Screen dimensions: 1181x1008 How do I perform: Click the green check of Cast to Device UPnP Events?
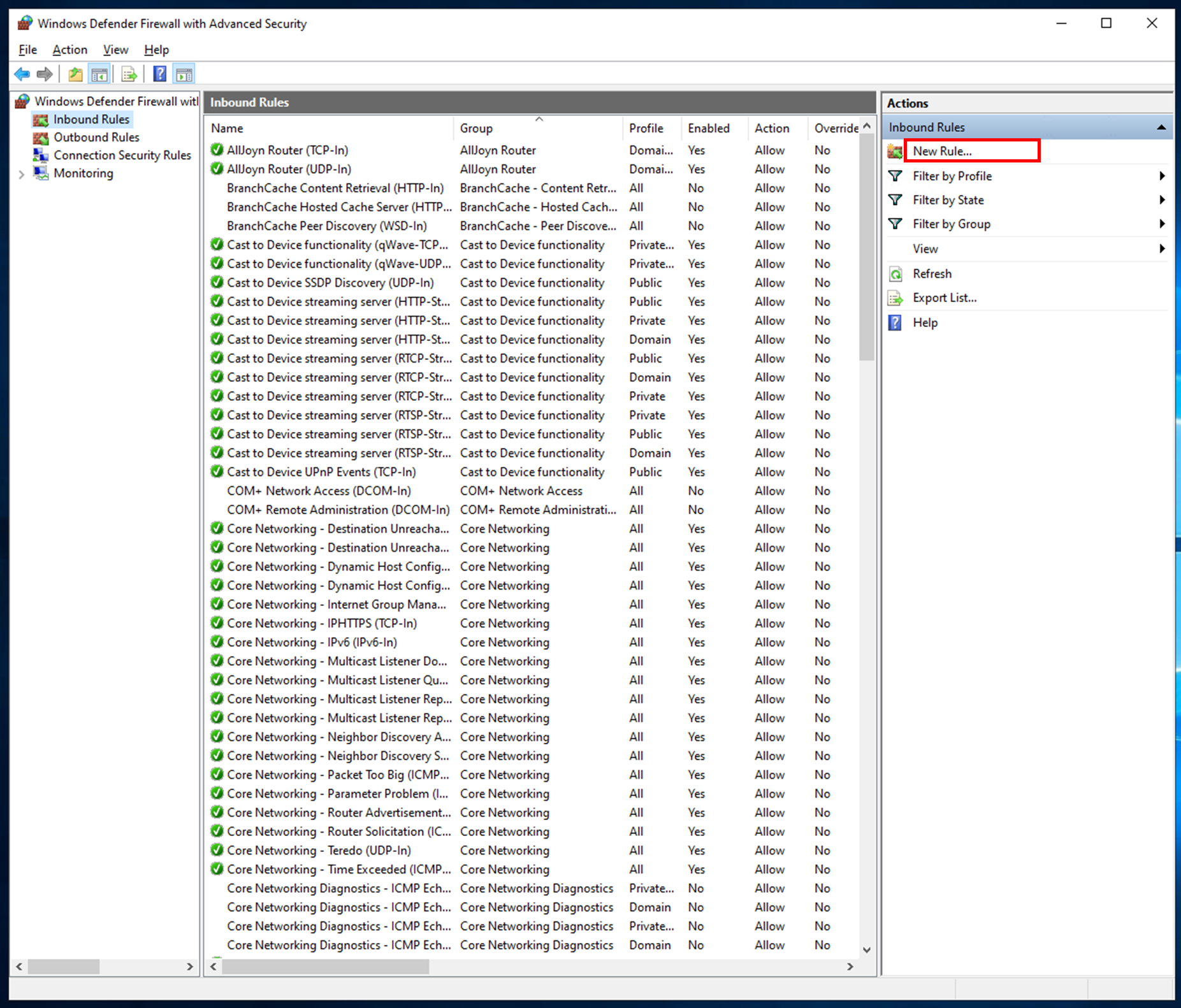(217, 472)
